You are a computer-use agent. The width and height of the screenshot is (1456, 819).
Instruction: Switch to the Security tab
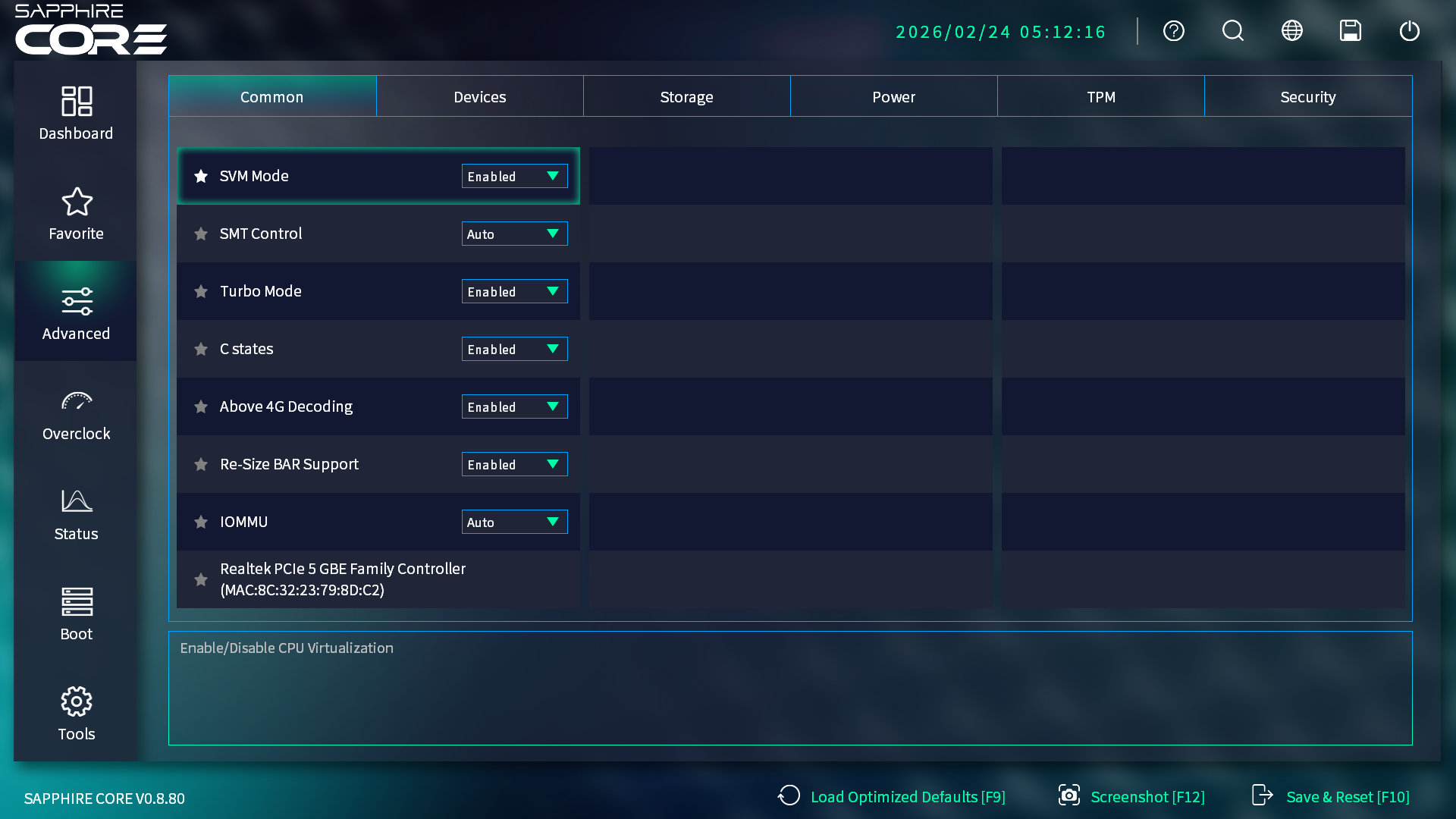click(1307, 97)
